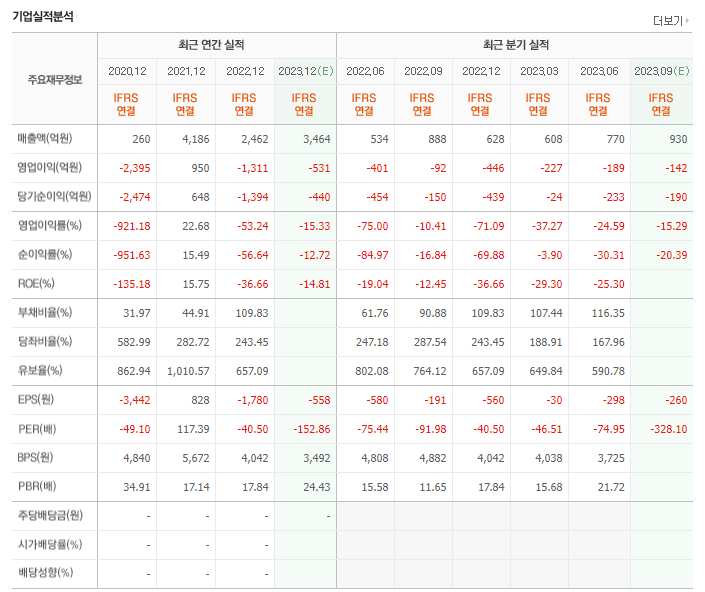Image resolution: width=705 pixels, height=592 pixels.
Task: Click the PER(배) row label
Action: click(x=37, y=429)
